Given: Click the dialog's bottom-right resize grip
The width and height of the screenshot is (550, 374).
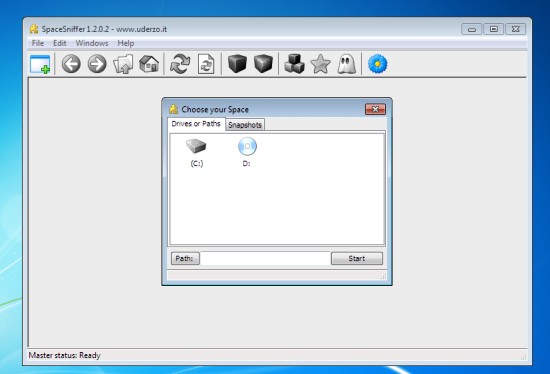Looking at the screenshot, I should point(383,276).
